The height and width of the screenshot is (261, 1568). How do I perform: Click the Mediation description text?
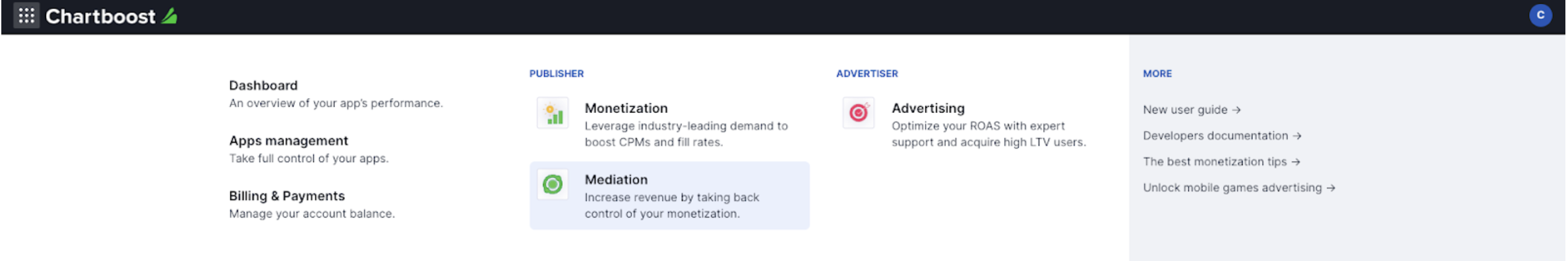672,206
